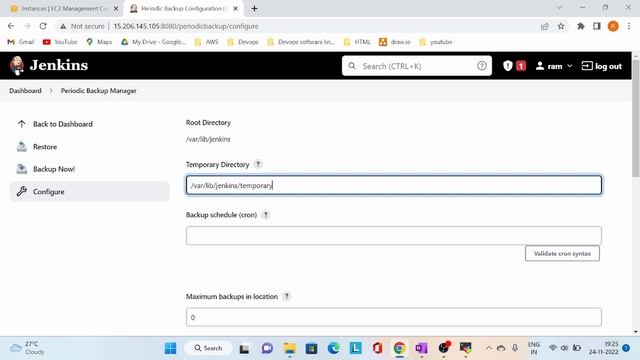Image resolution: width=640 pixels, height=360 pixels.
Task: Open the YouTube bookmark
Action: point(60,42)
